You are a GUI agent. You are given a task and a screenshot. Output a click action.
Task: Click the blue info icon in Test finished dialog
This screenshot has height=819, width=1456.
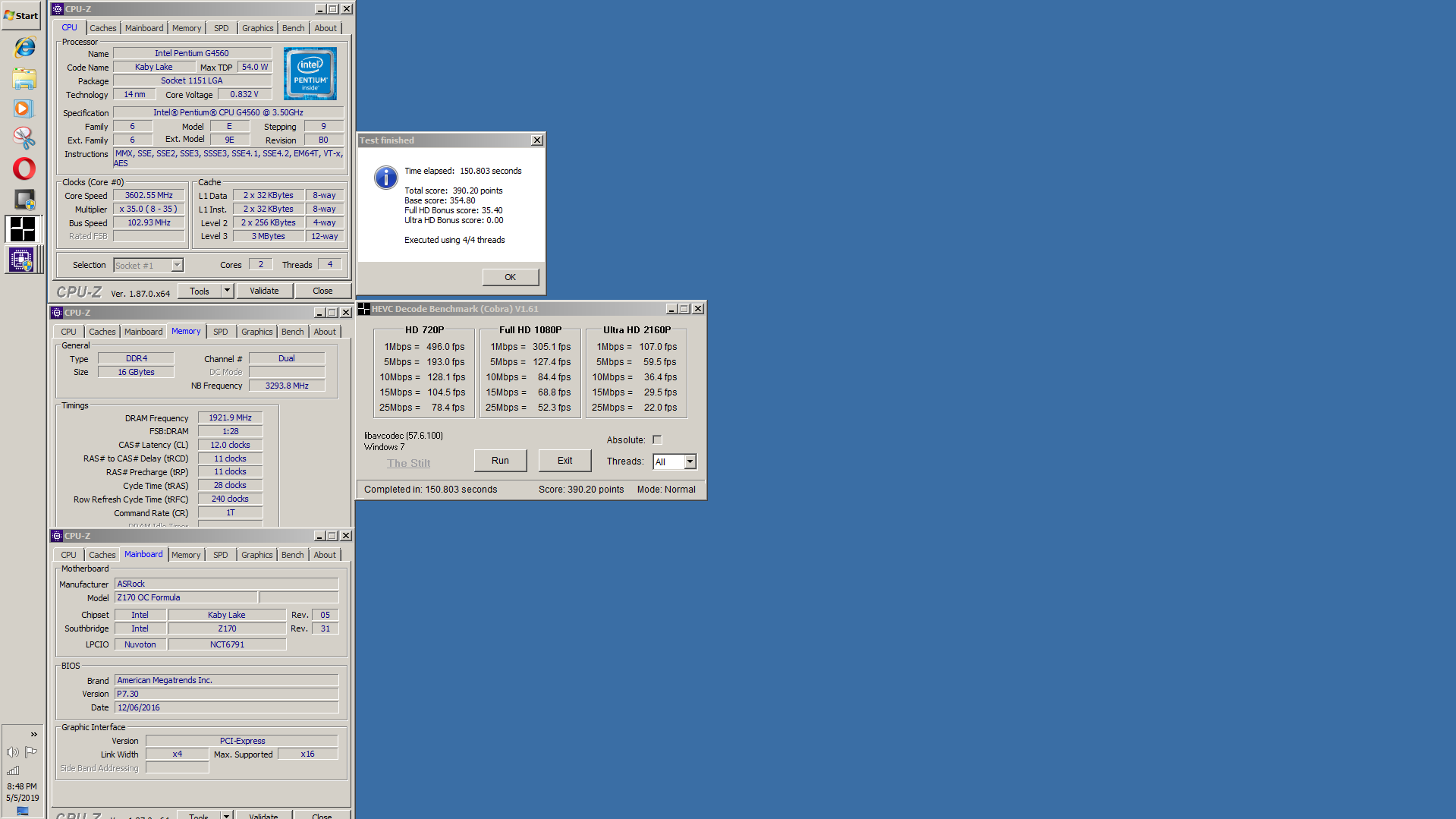click(x=385, y=178)
